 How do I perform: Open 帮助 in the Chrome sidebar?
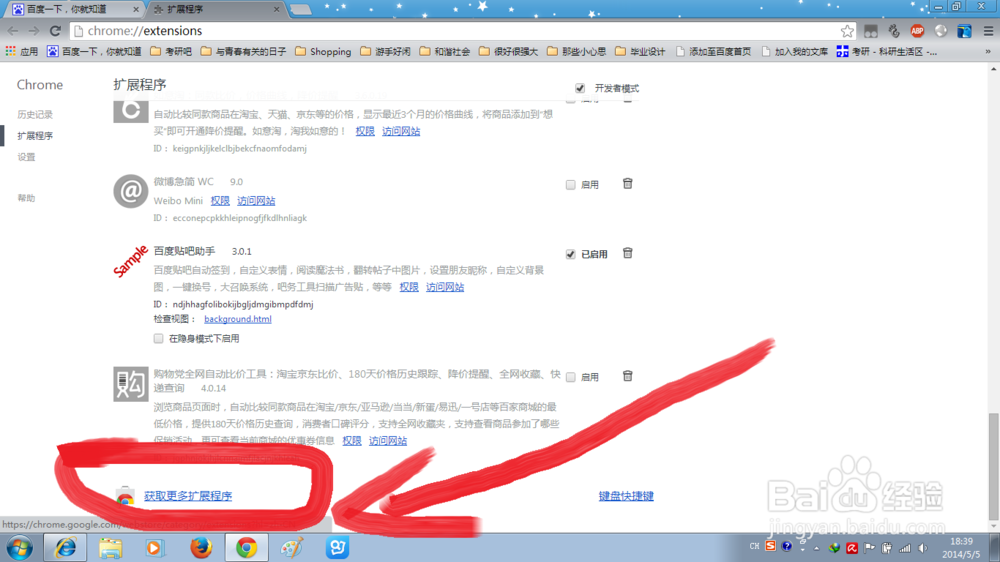[26, 198]
